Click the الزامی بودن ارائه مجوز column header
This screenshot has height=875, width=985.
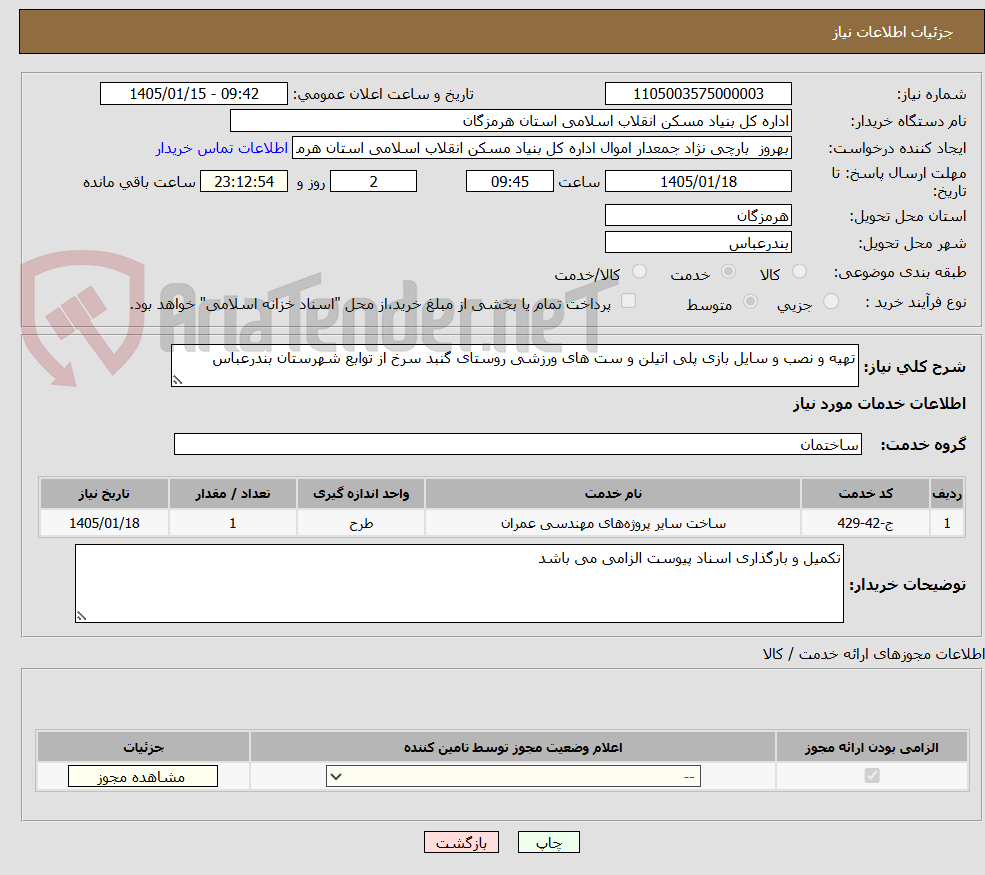872,747
